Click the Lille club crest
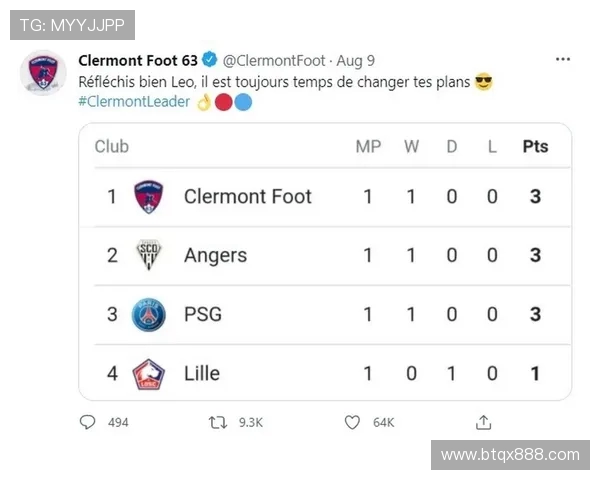 point(148,373)
